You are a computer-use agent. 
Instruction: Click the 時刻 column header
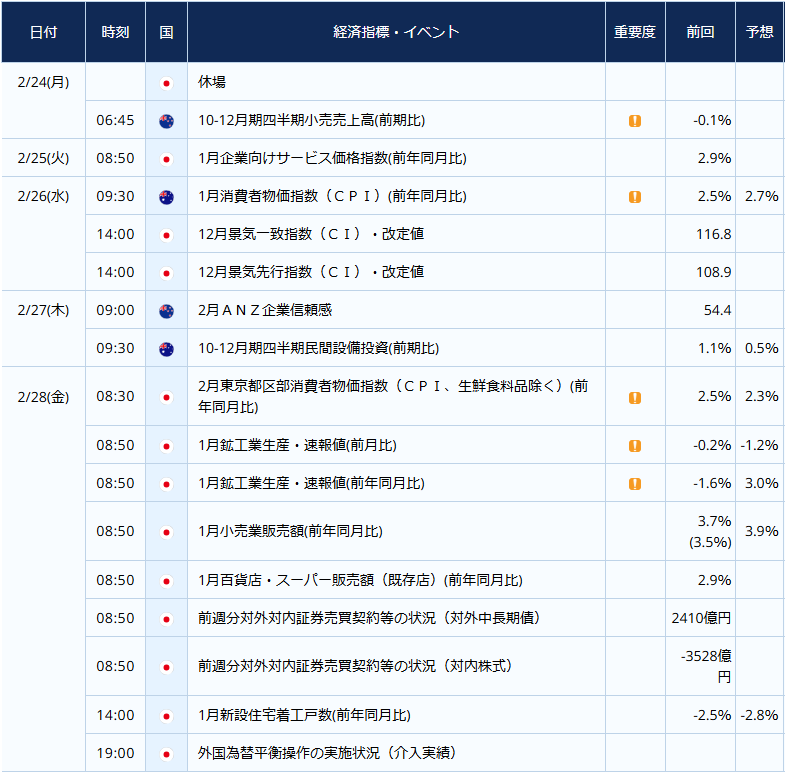[x=116, y=32]
